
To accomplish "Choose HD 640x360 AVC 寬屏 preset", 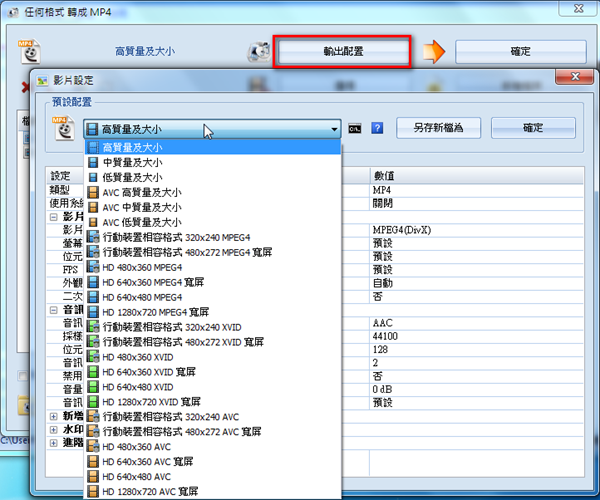I will [212, 461].
